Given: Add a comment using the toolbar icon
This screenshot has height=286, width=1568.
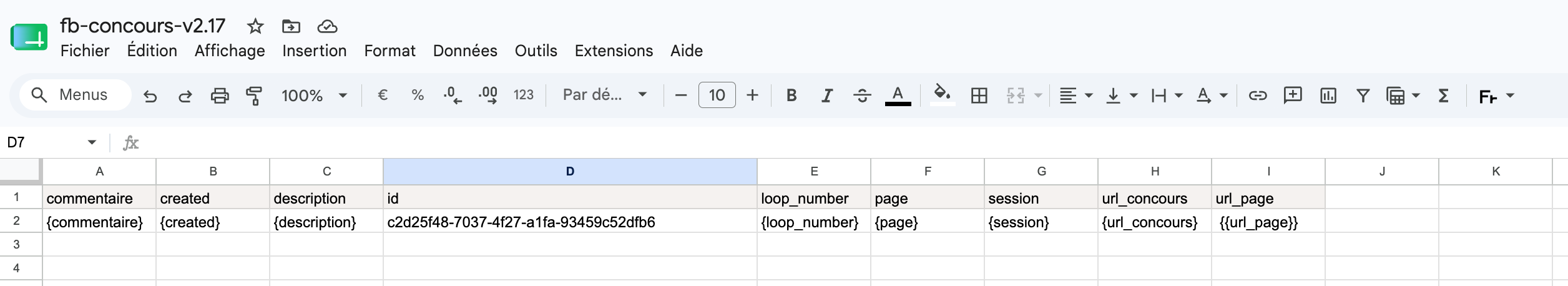Looking at the screenshot, I should point(1292,96).
